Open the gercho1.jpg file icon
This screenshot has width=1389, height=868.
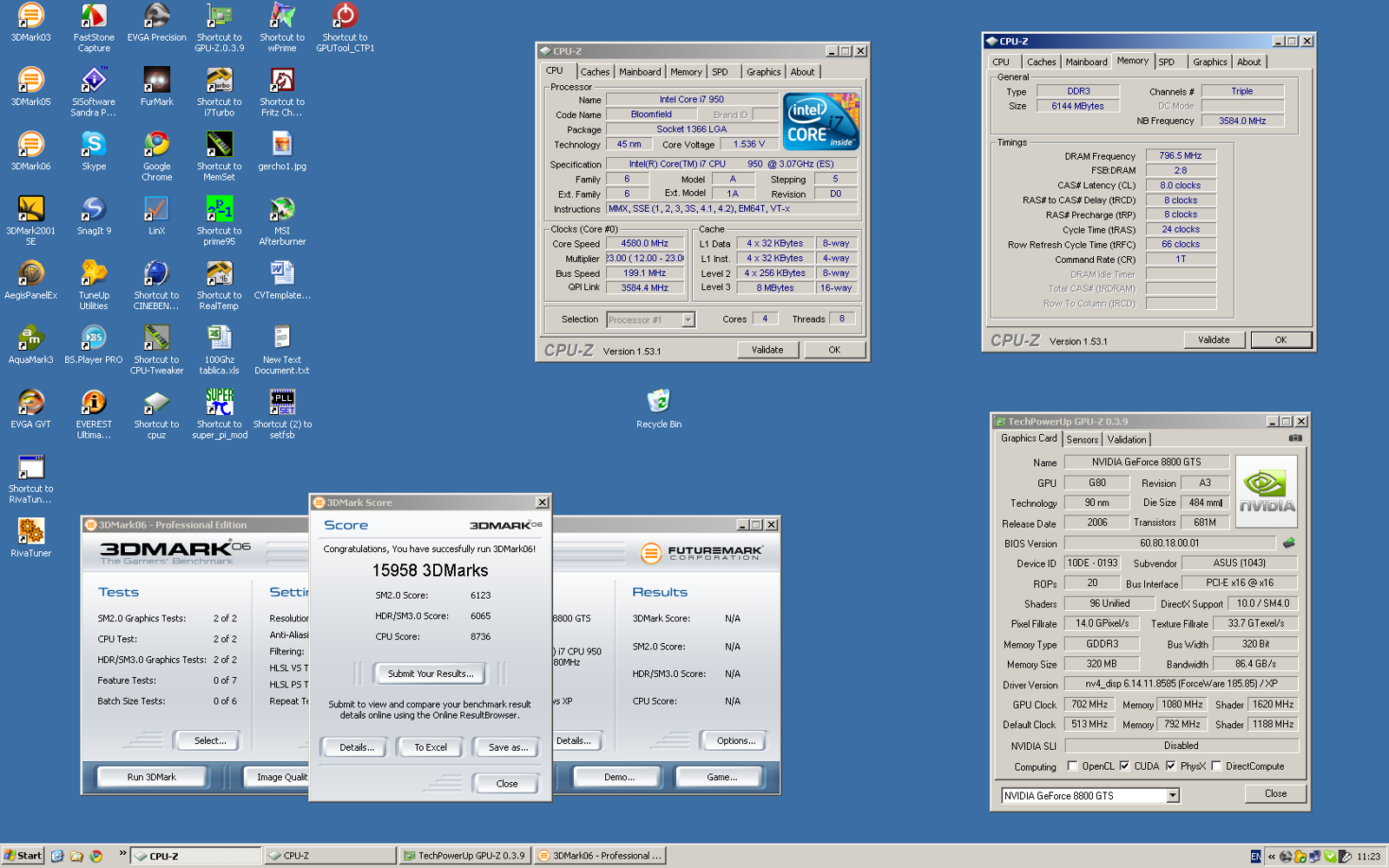(282, 152)
